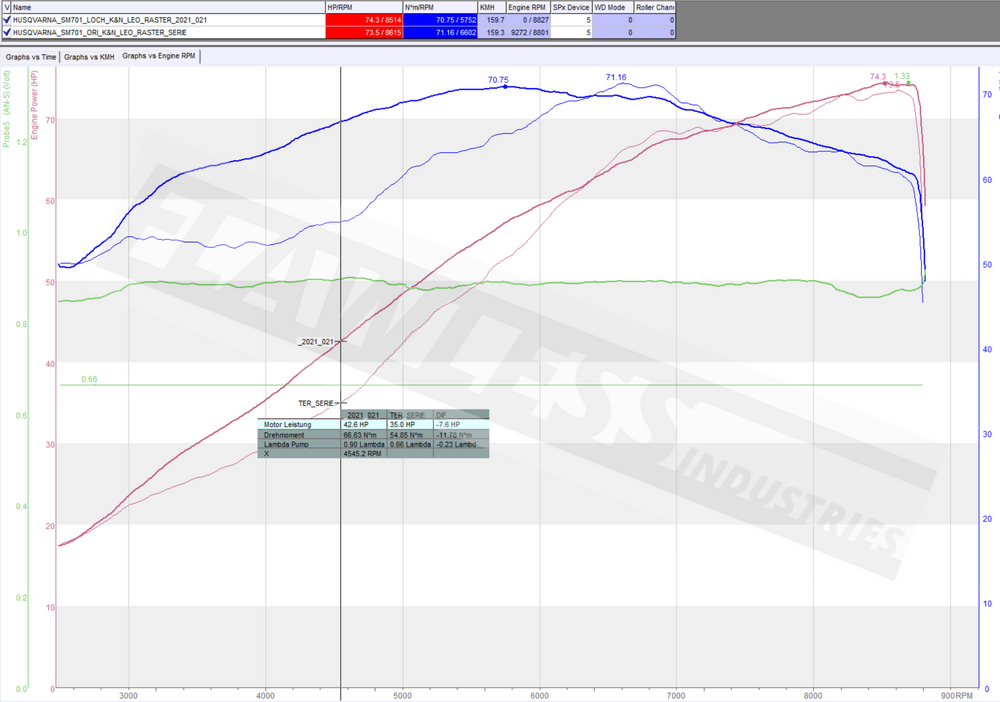Uncheck the HUSQVARNA_SM701_ORI run checkbox
This screenshot has height=702, width=1000.
coord(7,32)
